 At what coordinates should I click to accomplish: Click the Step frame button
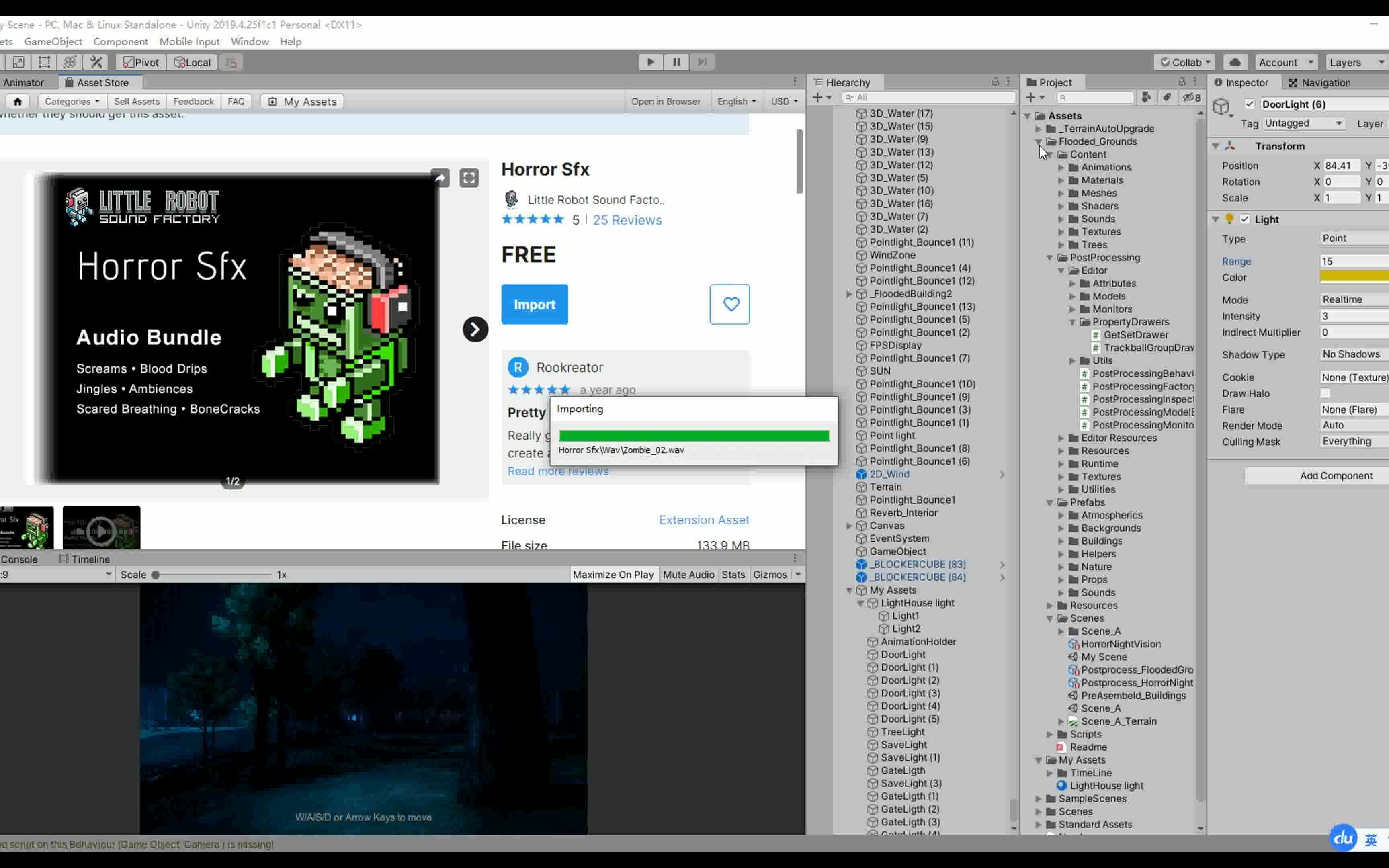click(703, 62)
